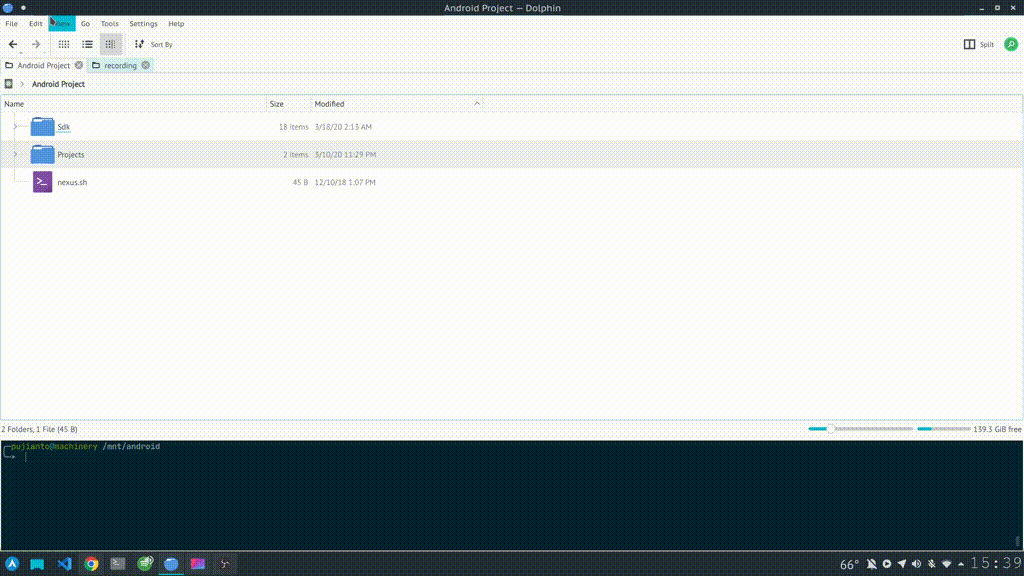Sort by the Size column header
This screenshot has width=1024, height=576.
point(289,104)
